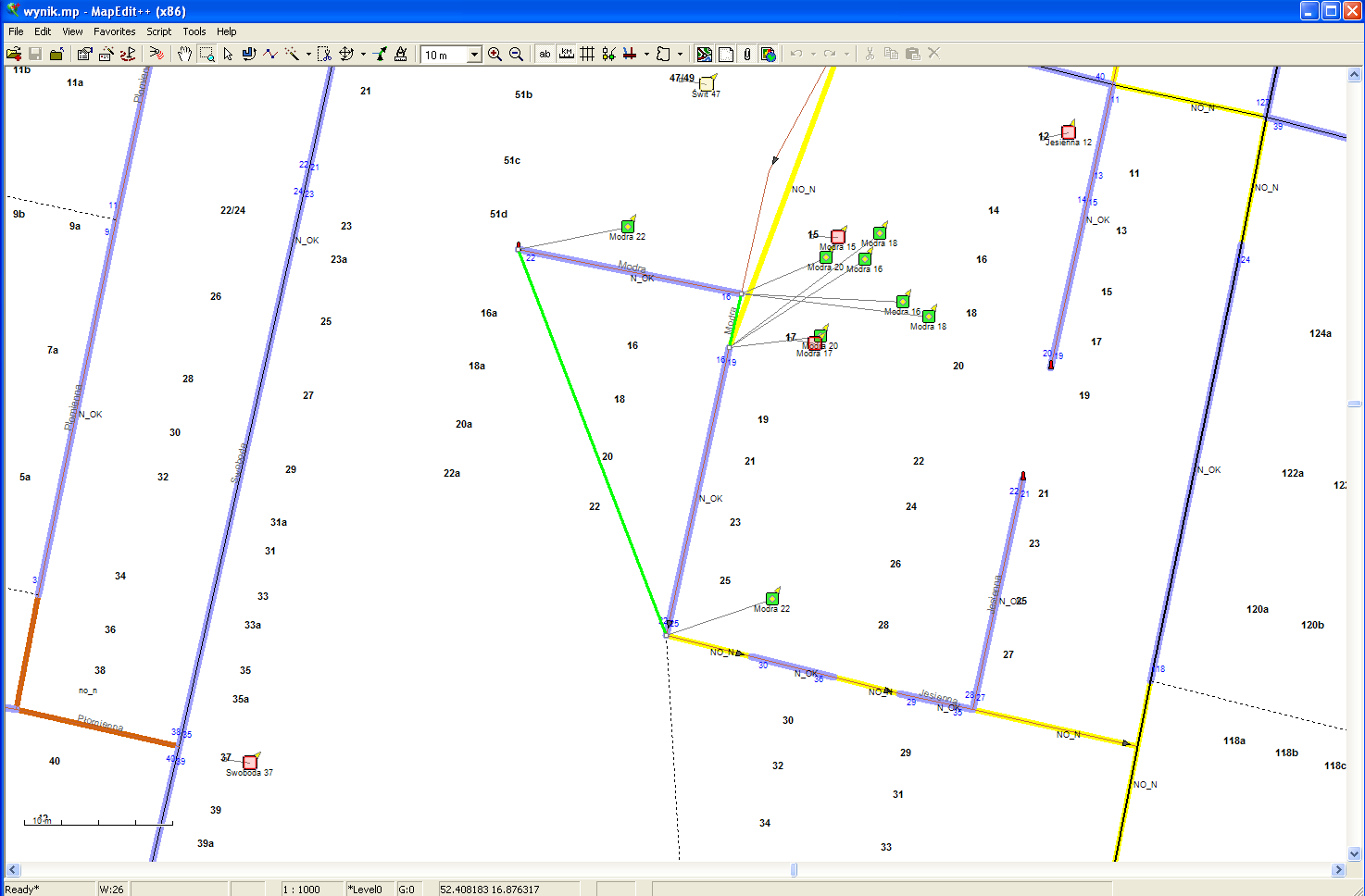Select the arrow pointer selection tool
The height and width of the screenshot is (896, 1365).
pyautogui.click(x=228, y=55)
